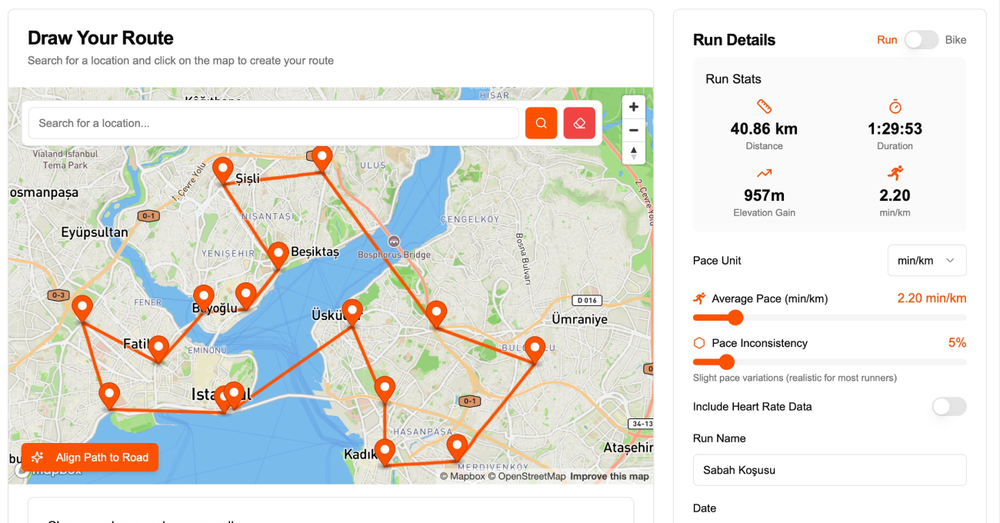This screenshot has height=523, width=1000.
Task: Click the Bike mode label
Action: (955, 40)
